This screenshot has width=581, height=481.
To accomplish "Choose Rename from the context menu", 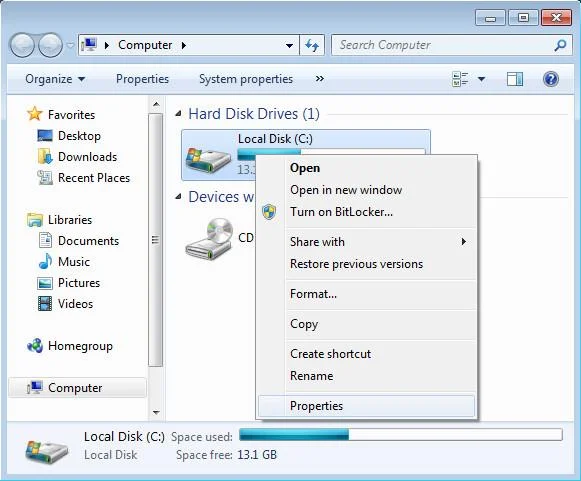I will click(x=366, y=376).
